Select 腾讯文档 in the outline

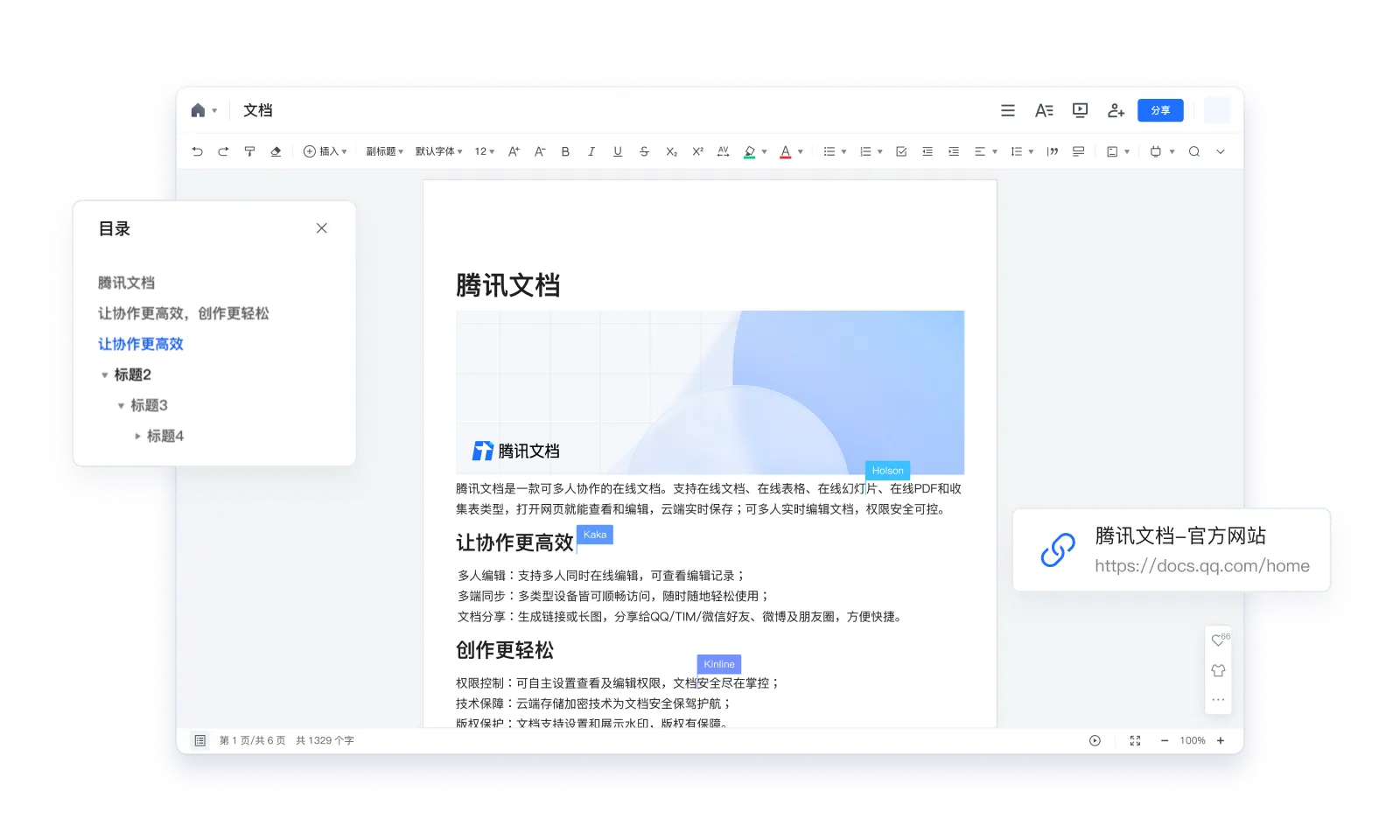point(126,283)
